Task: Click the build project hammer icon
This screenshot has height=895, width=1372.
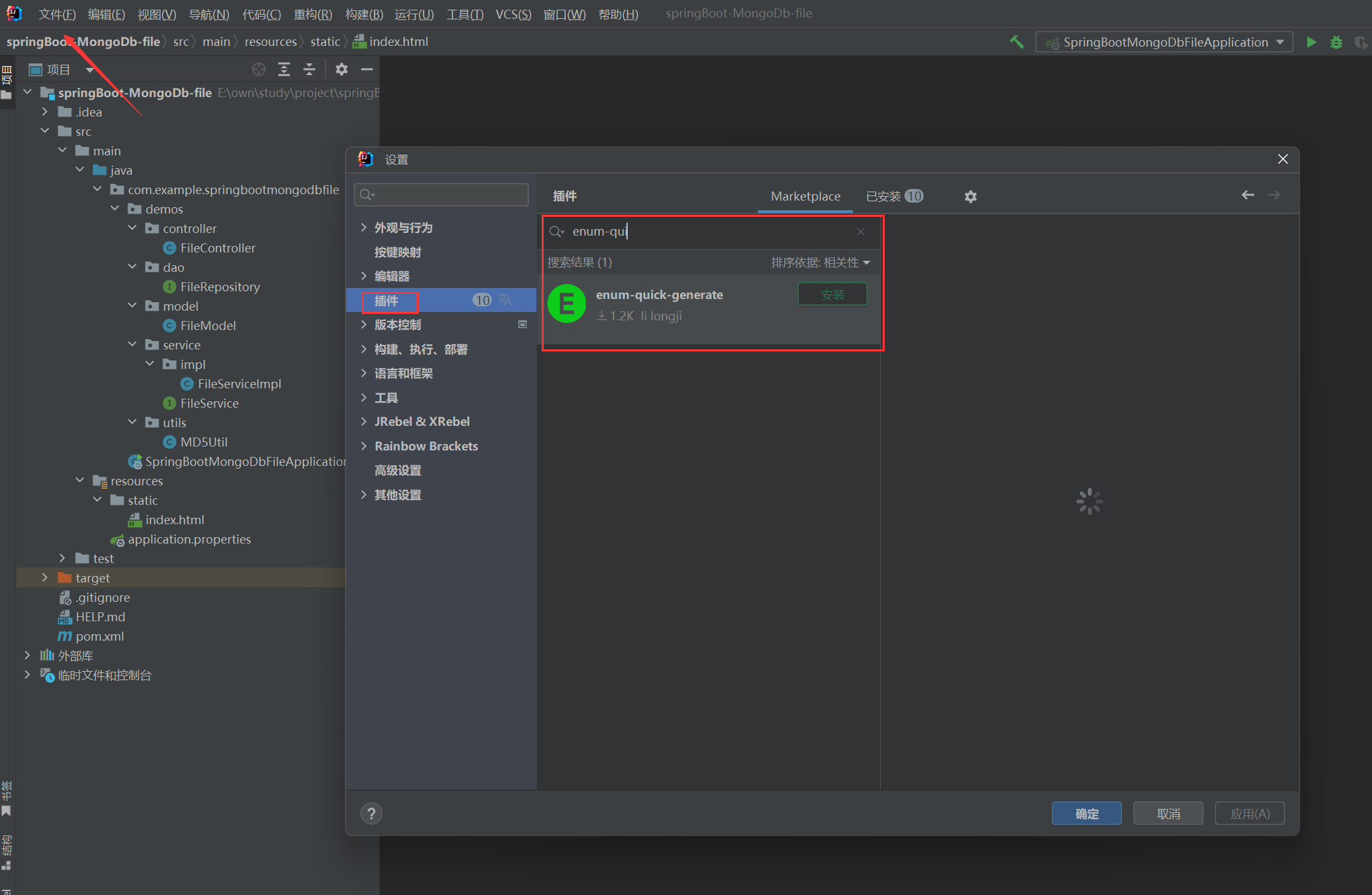Action: point(1017,42)
